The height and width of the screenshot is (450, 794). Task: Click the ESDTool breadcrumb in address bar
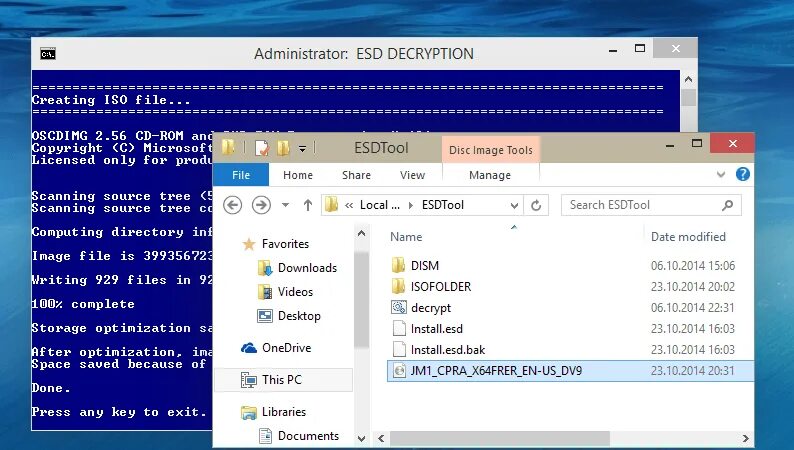[x=443, y=204]
